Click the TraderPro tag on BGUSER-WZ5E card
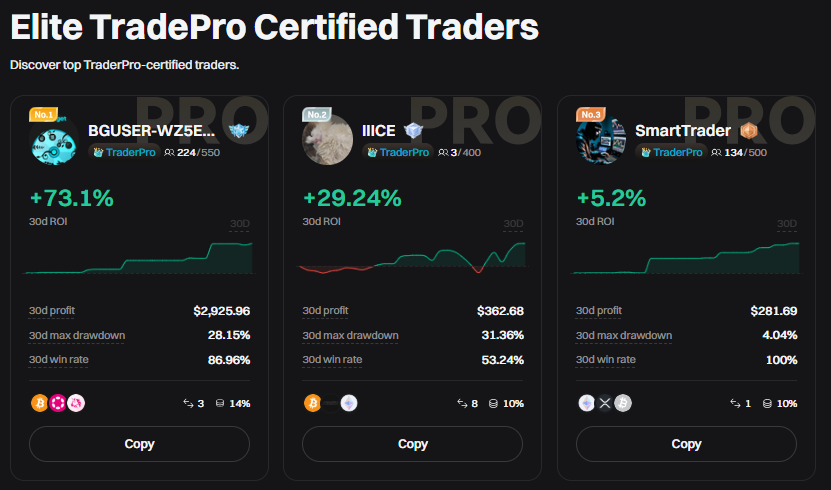 123,152
